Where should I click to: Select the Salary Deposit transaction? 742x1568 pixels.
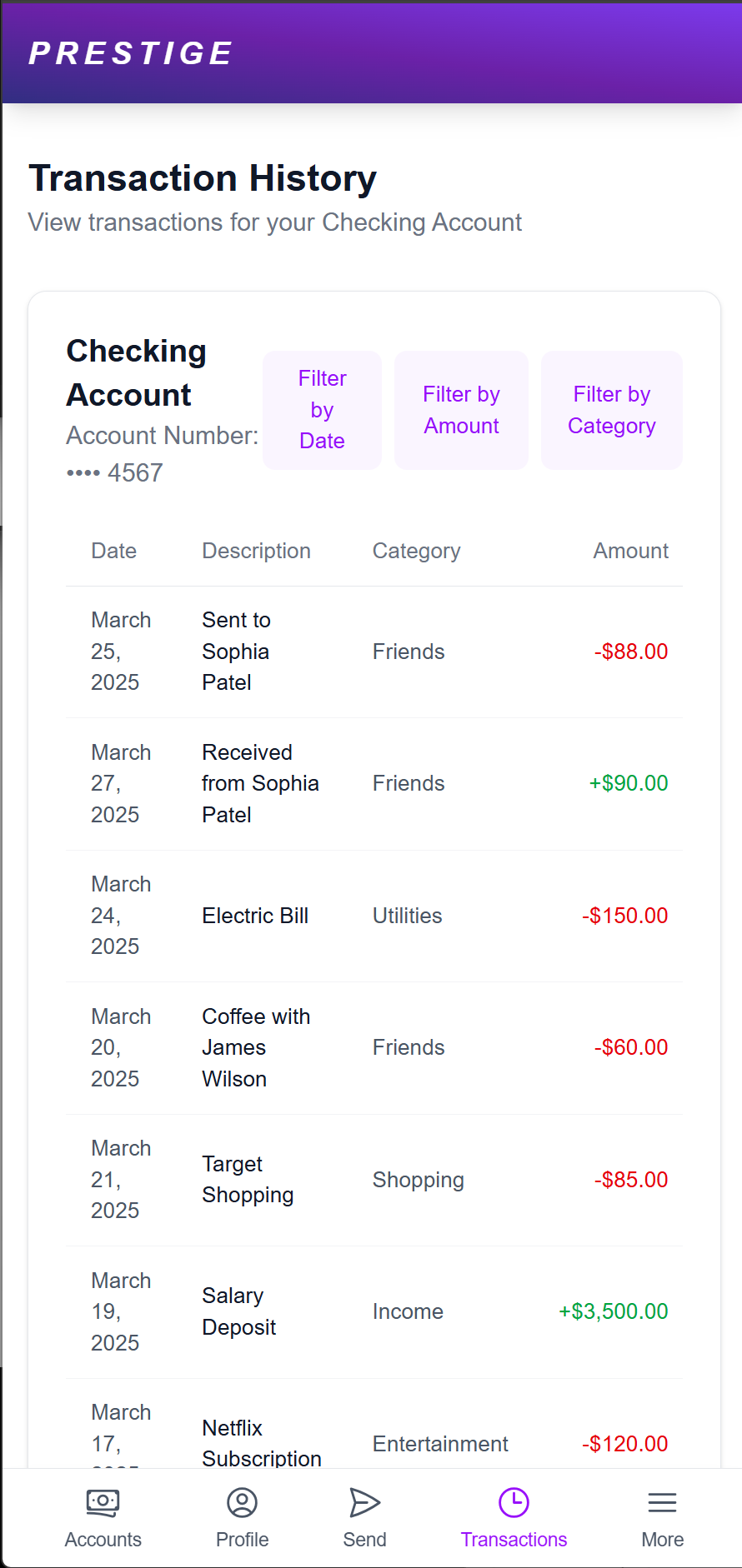coord(375,1311)
